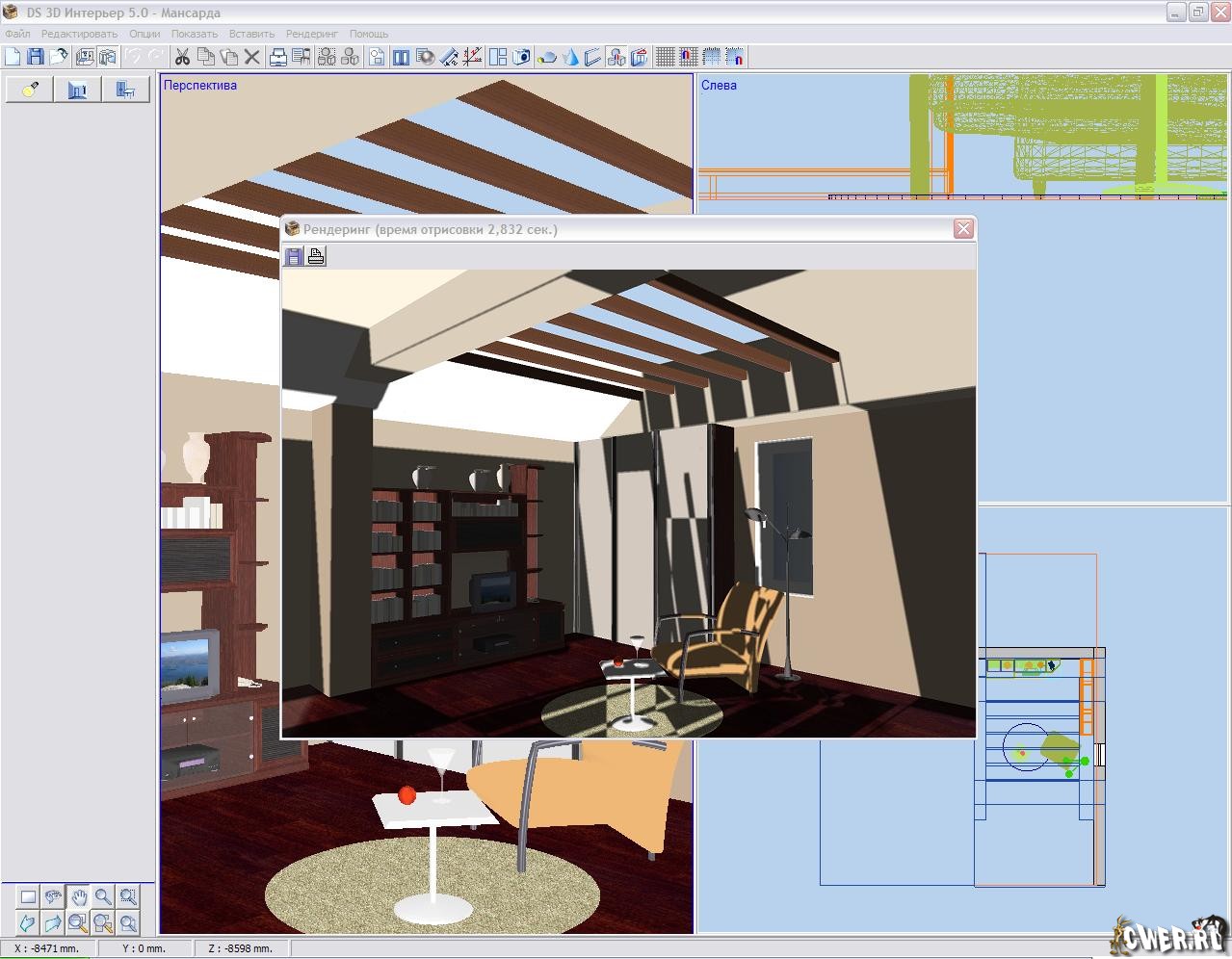This screenshot has width=1232, height=959.
Task: Close the Рендеринг window
Action: [x=962, y=228]
